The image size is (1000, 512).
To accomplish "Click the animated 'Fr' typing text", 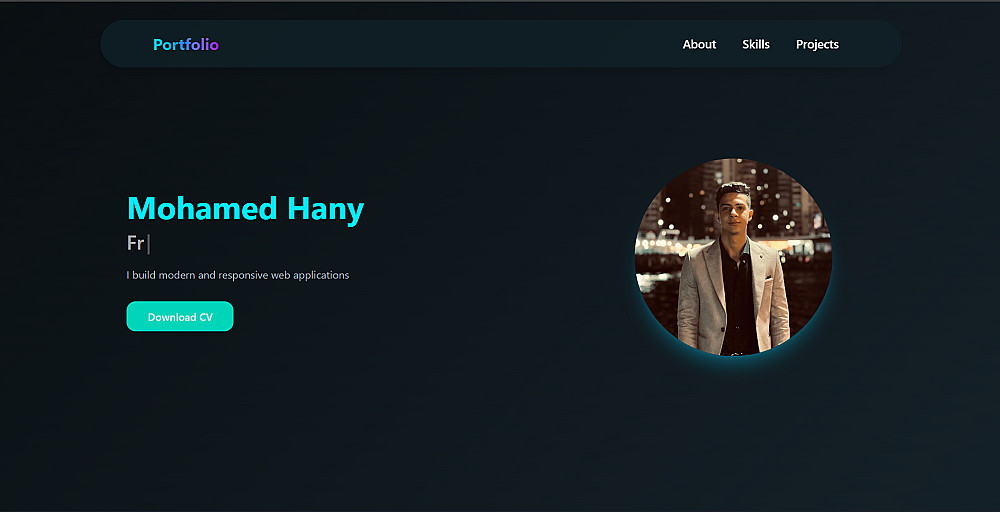I will point(135,244).
